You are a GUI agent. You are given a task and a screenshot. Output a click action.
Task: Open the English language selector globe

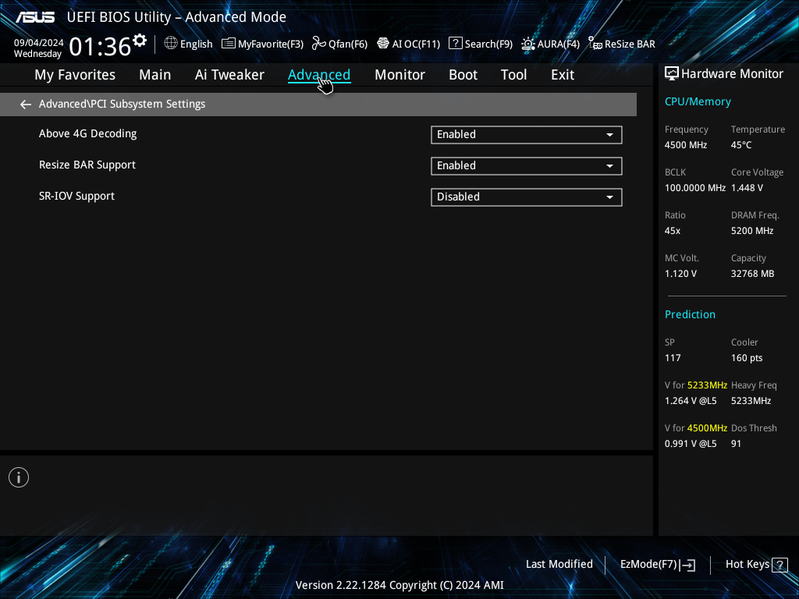tap(171, 43)
